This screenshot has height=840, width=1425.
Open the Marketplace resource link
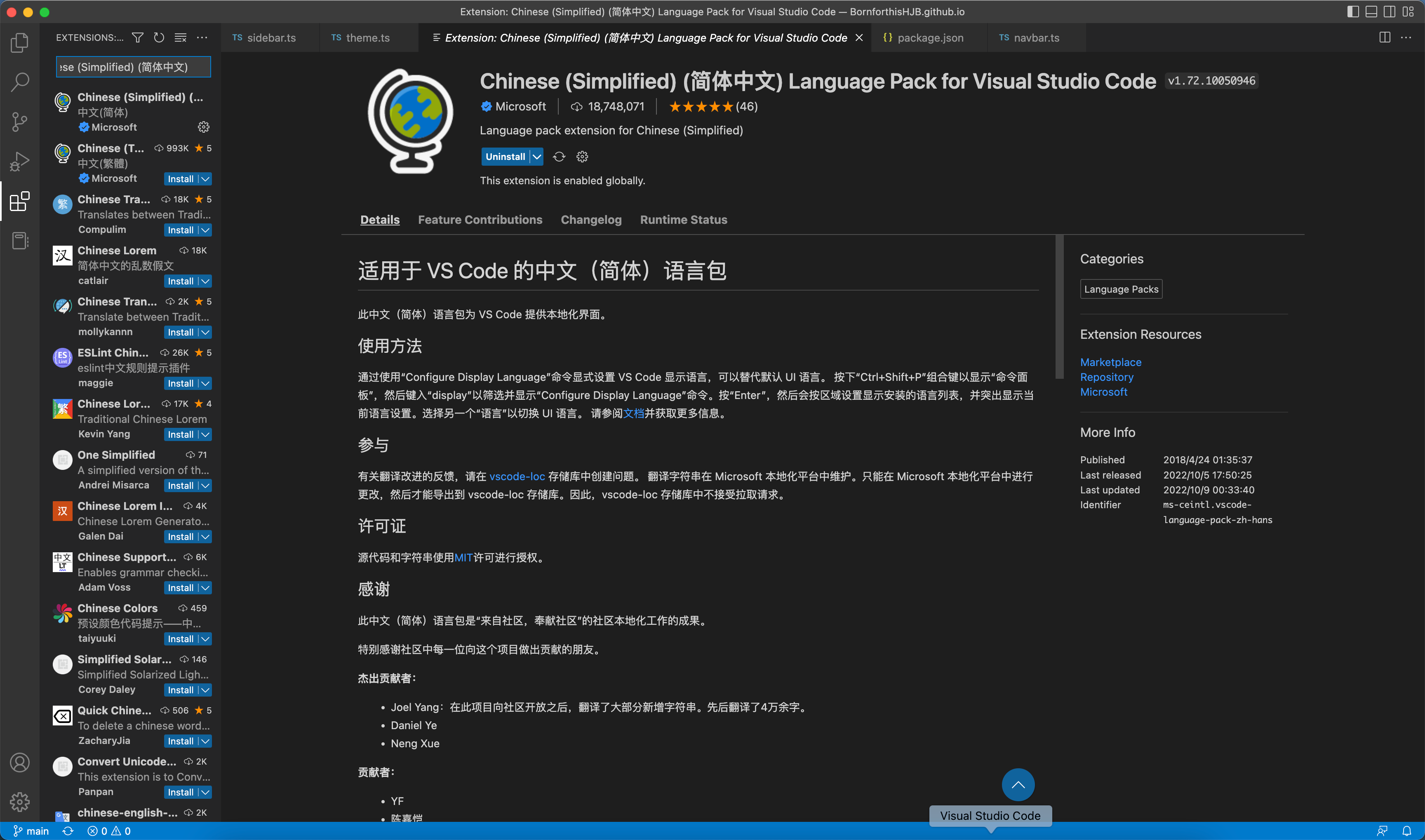(x=1110, y=362)
